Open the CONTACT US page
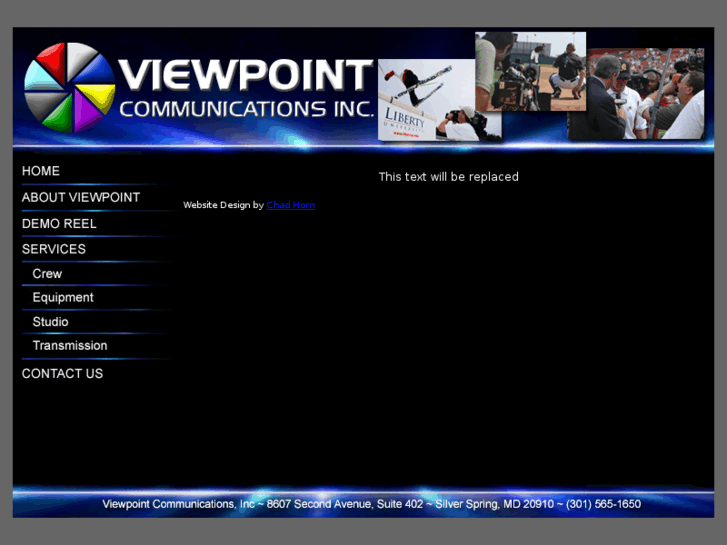This screenshot has width=727, height=545. (62, 373)
